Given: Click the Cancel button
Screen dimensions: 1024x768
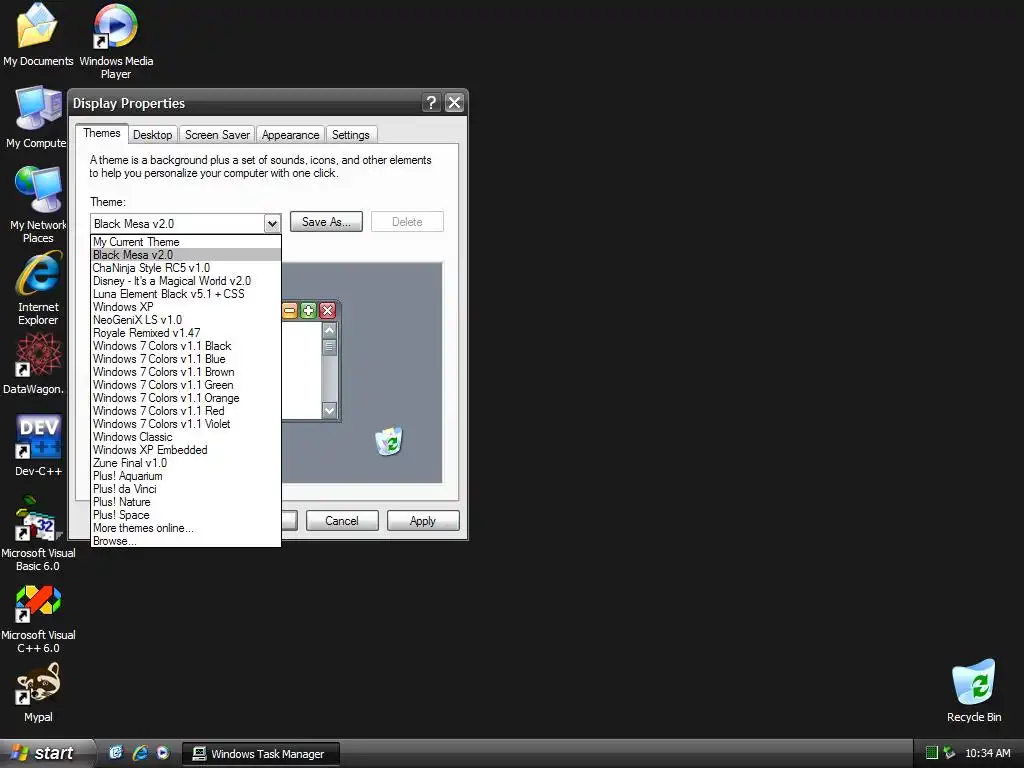Looking at the screenshot, I should pyautogui.click(x=342, y=520).
